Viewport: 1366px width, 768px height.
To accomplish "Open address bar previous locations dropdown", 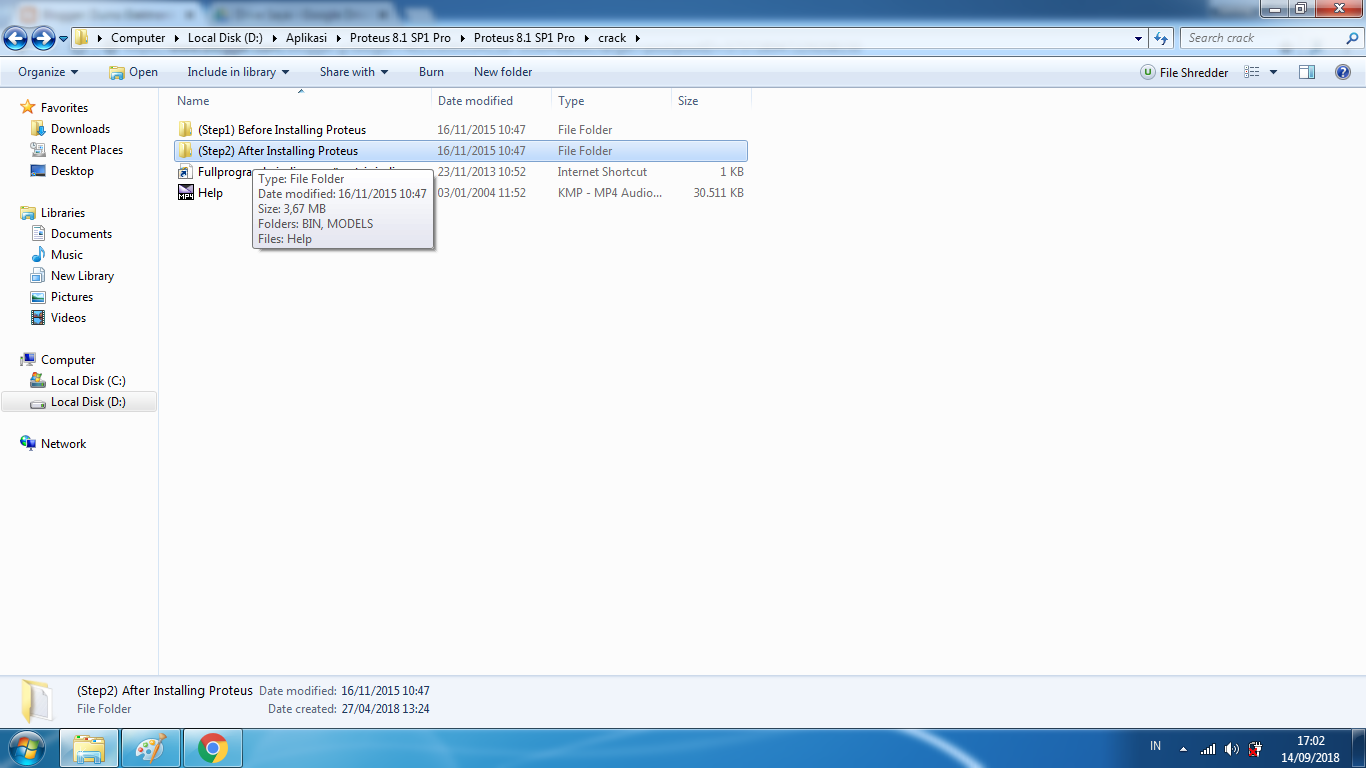I will (x=1139, y=38).
